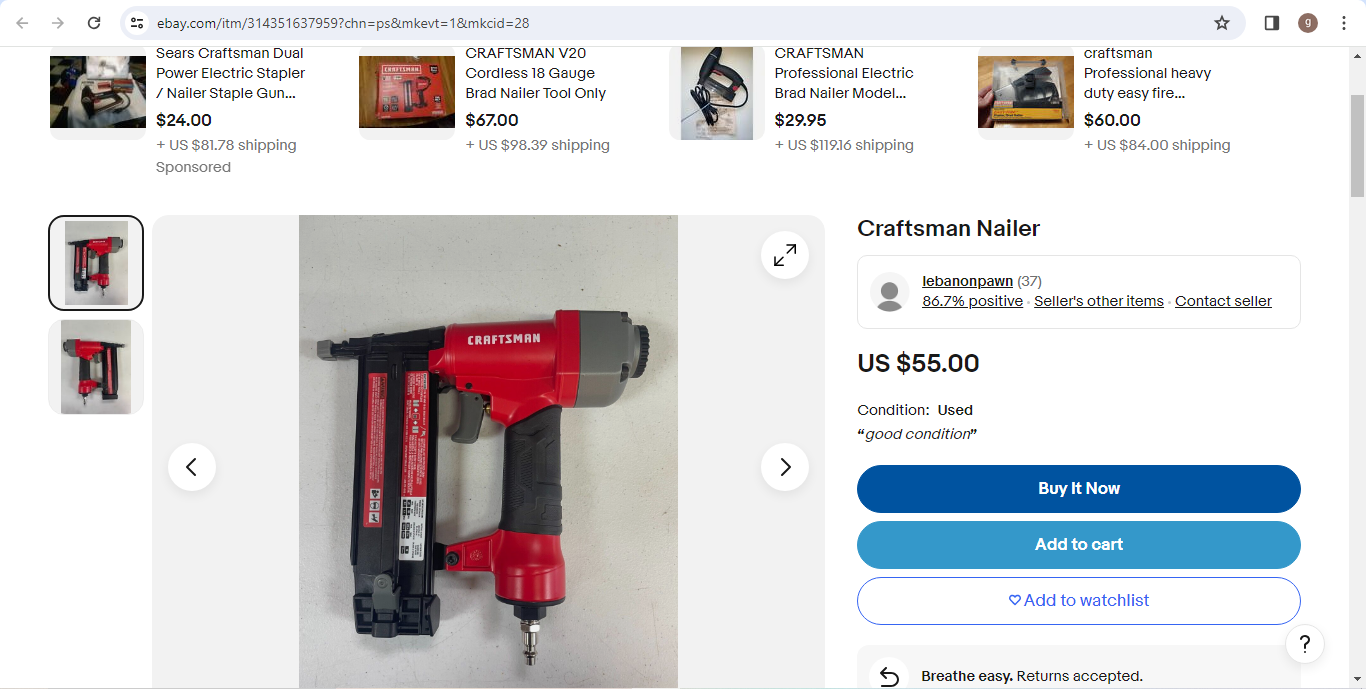The width and height of the screenshot is (1366, 689).
Task: Click the Buy It Now button
Action: click(1079, 489)
